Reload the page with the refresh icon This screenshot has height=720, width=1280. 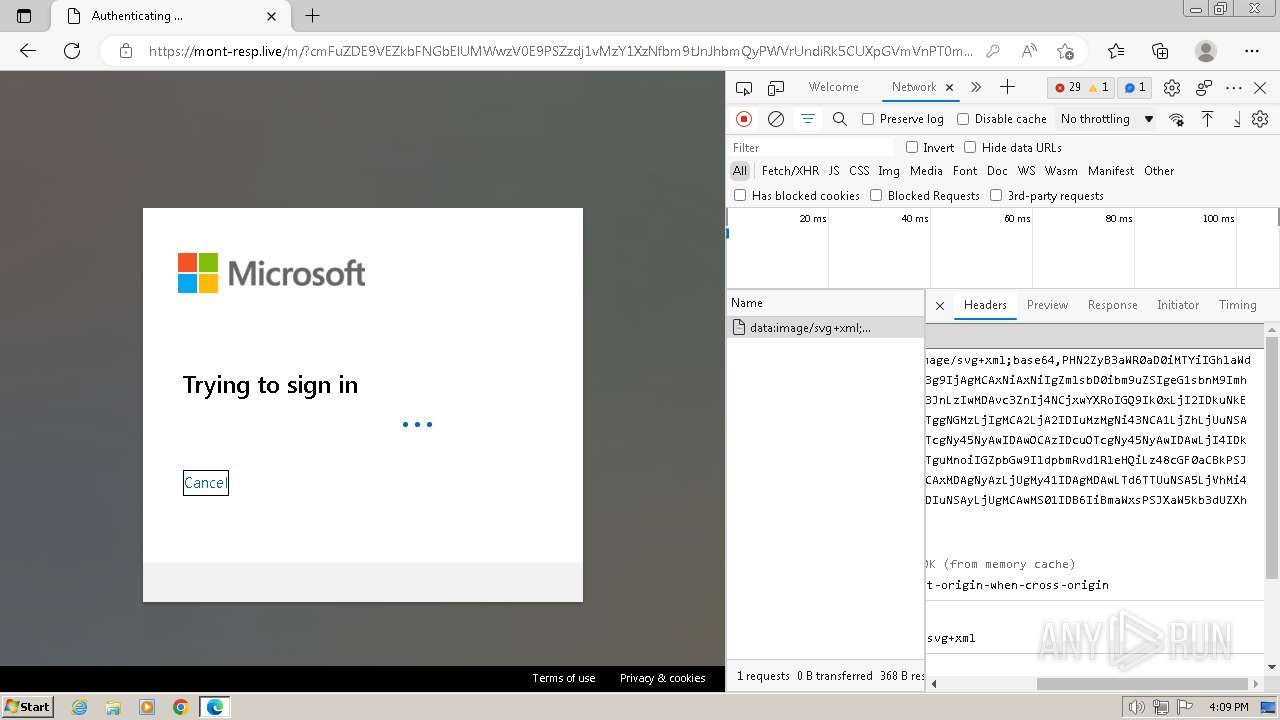tap(72, 51)
